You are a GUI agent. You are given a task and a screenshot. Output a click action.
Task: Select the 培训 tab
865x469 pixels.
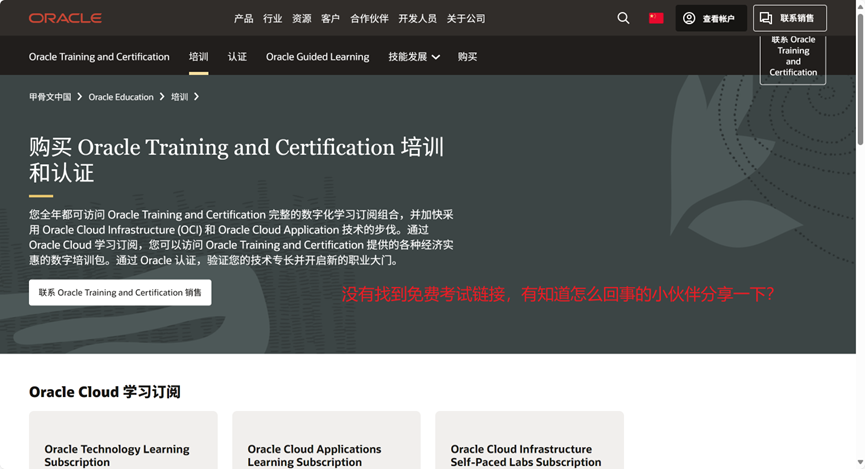[x=199, y=57]
